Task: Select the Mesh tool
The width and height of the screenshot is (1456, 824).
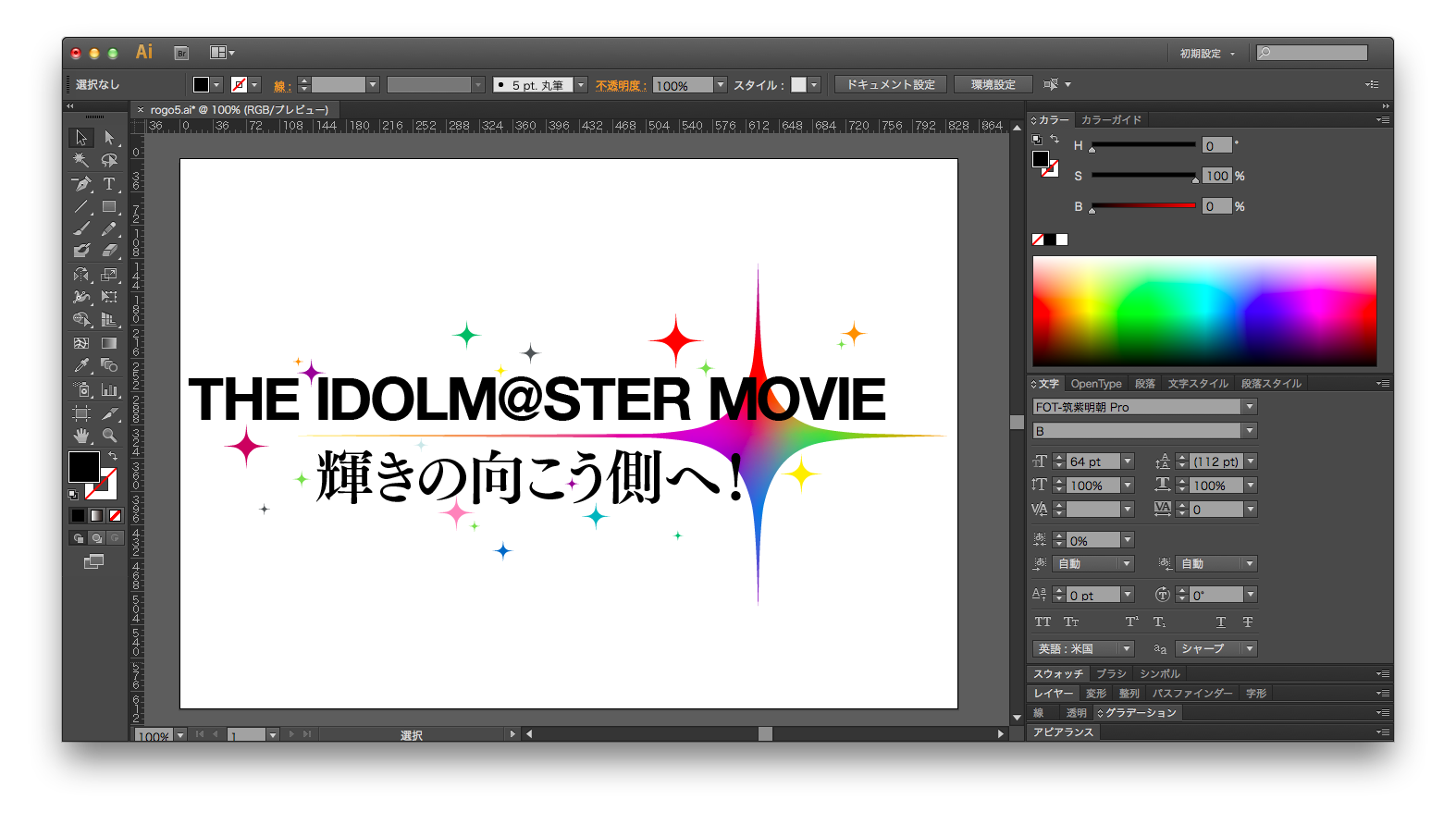Action: tap(81, 343)
